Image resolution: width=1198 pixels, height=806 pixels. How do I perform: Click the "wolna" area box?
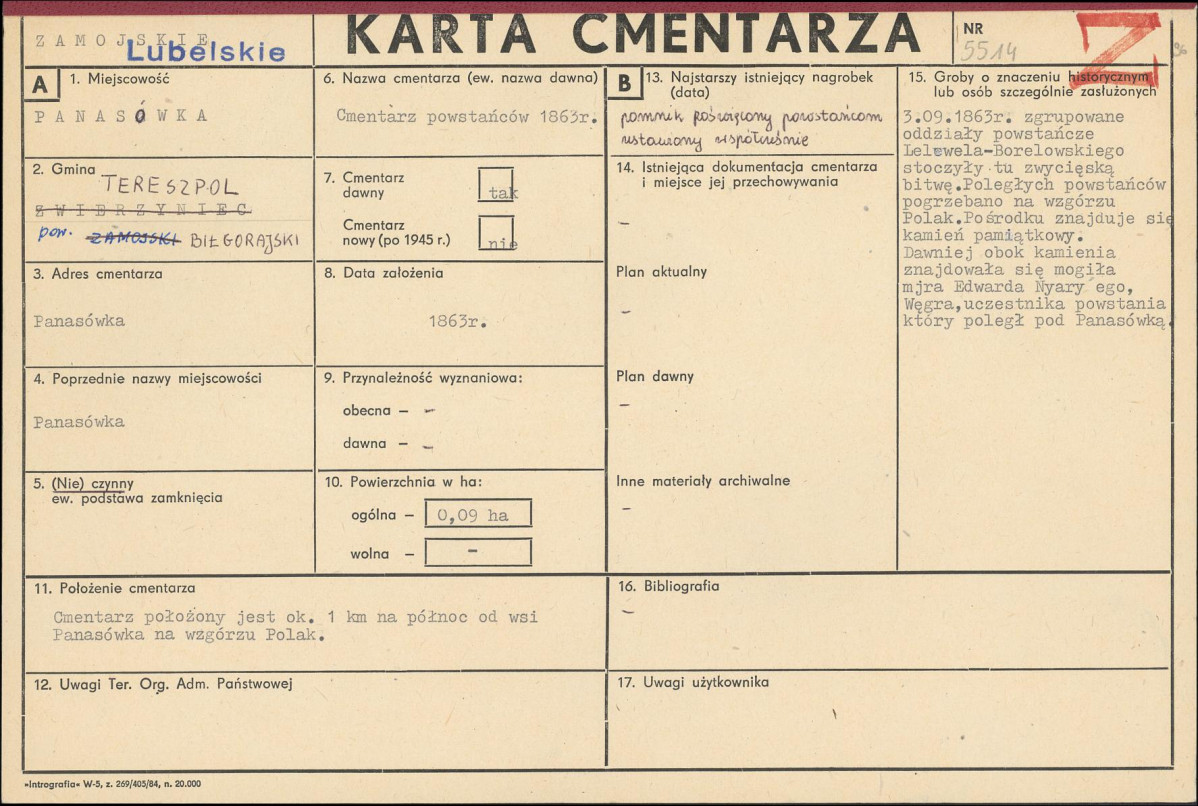click(x=478, y=552)
